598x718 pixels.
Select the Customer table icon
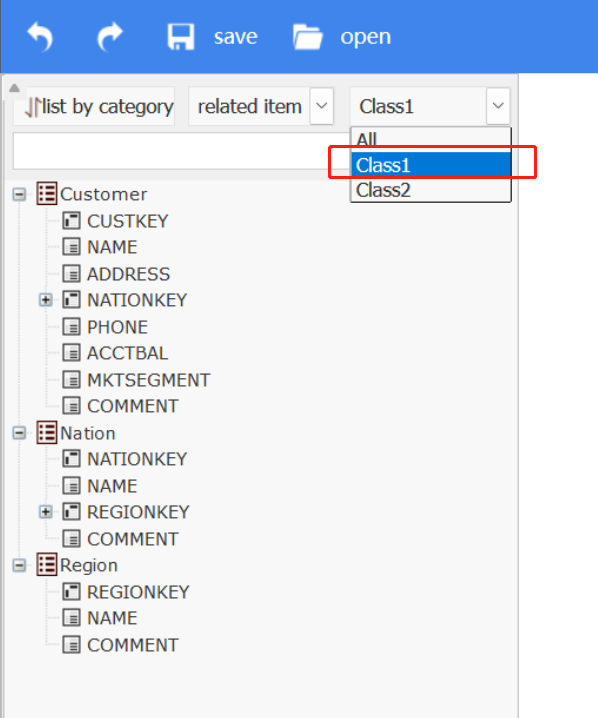click(x=47, y=194)
